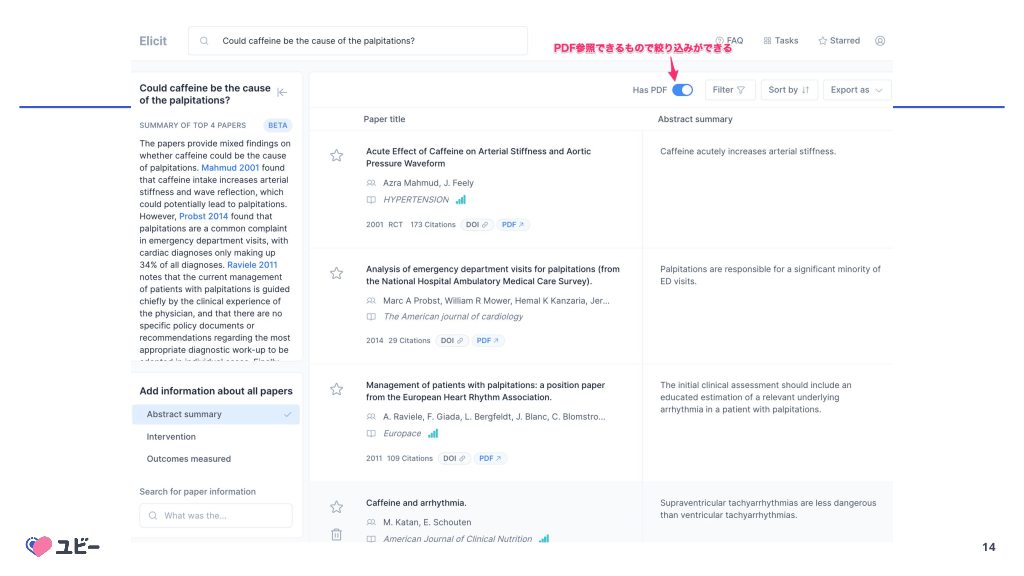1024x576 pixels.
Task: Open the Starred papers page
Action: (x=839, y=41)
